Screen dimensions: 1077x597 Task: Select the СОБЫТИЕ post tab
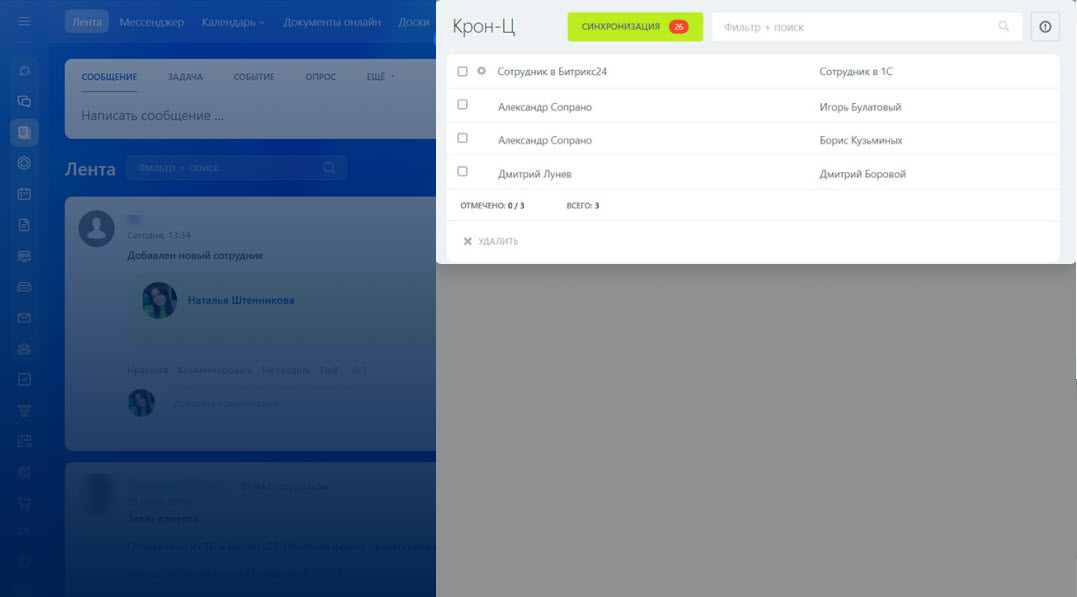pos(254,77)
